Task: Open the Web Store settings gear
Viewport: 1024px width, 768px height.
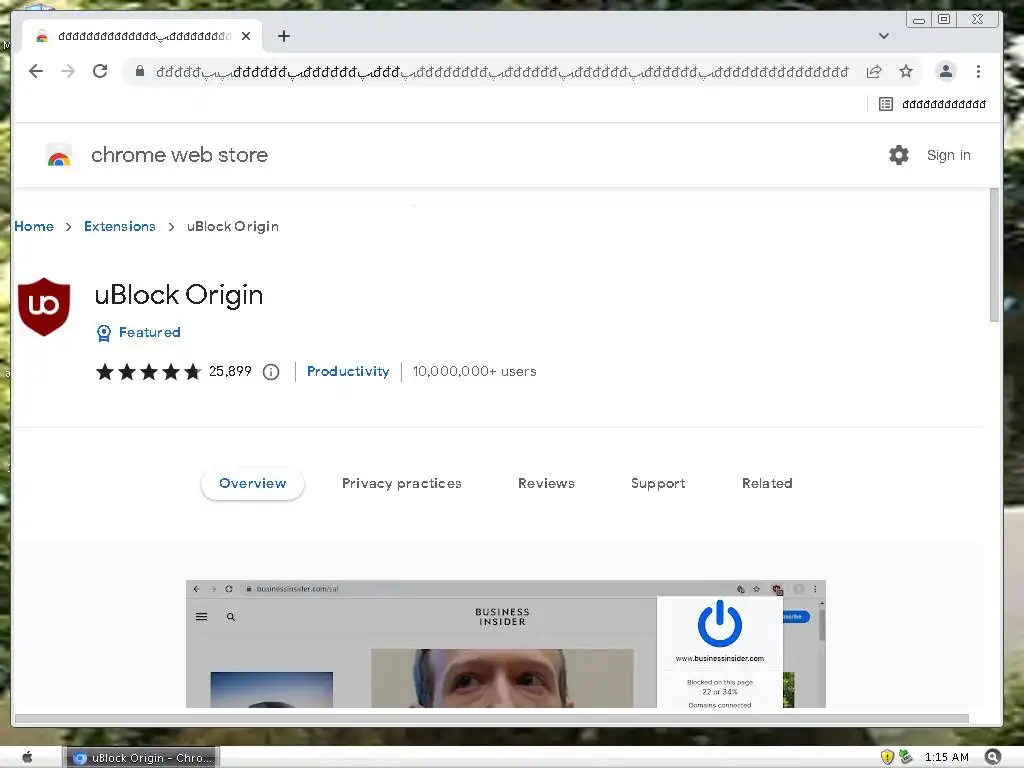Action: [899, 155]
